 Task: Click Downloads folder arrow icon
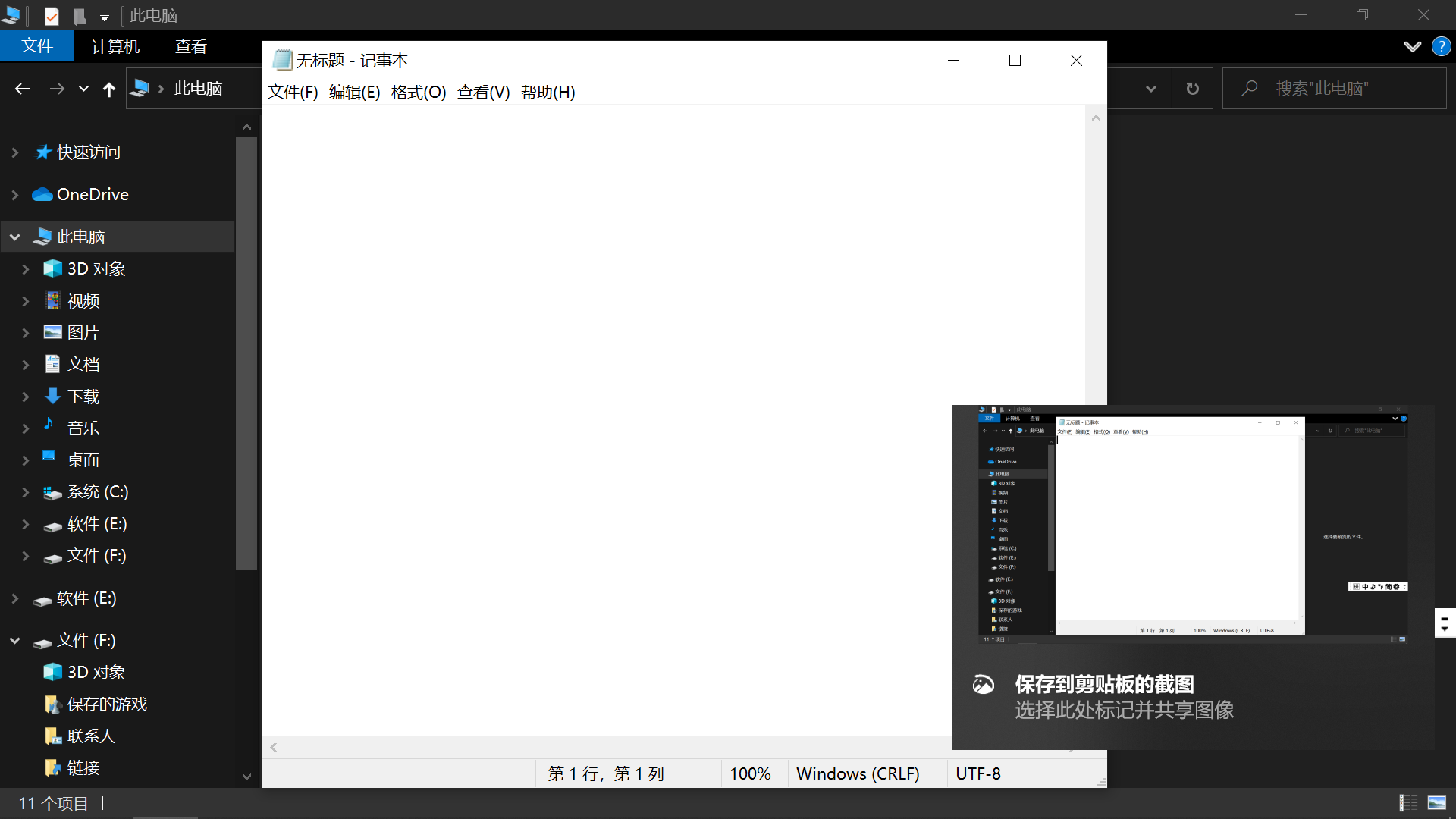click(x=52, y=396)
